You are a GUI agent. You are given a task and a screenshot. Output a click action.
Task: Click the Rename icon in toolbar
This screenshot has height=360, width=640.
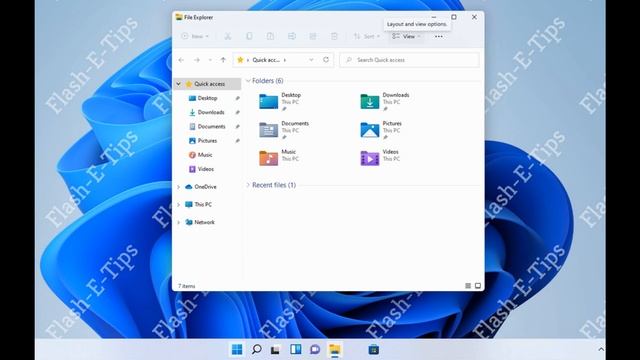(x=291, y=36)
